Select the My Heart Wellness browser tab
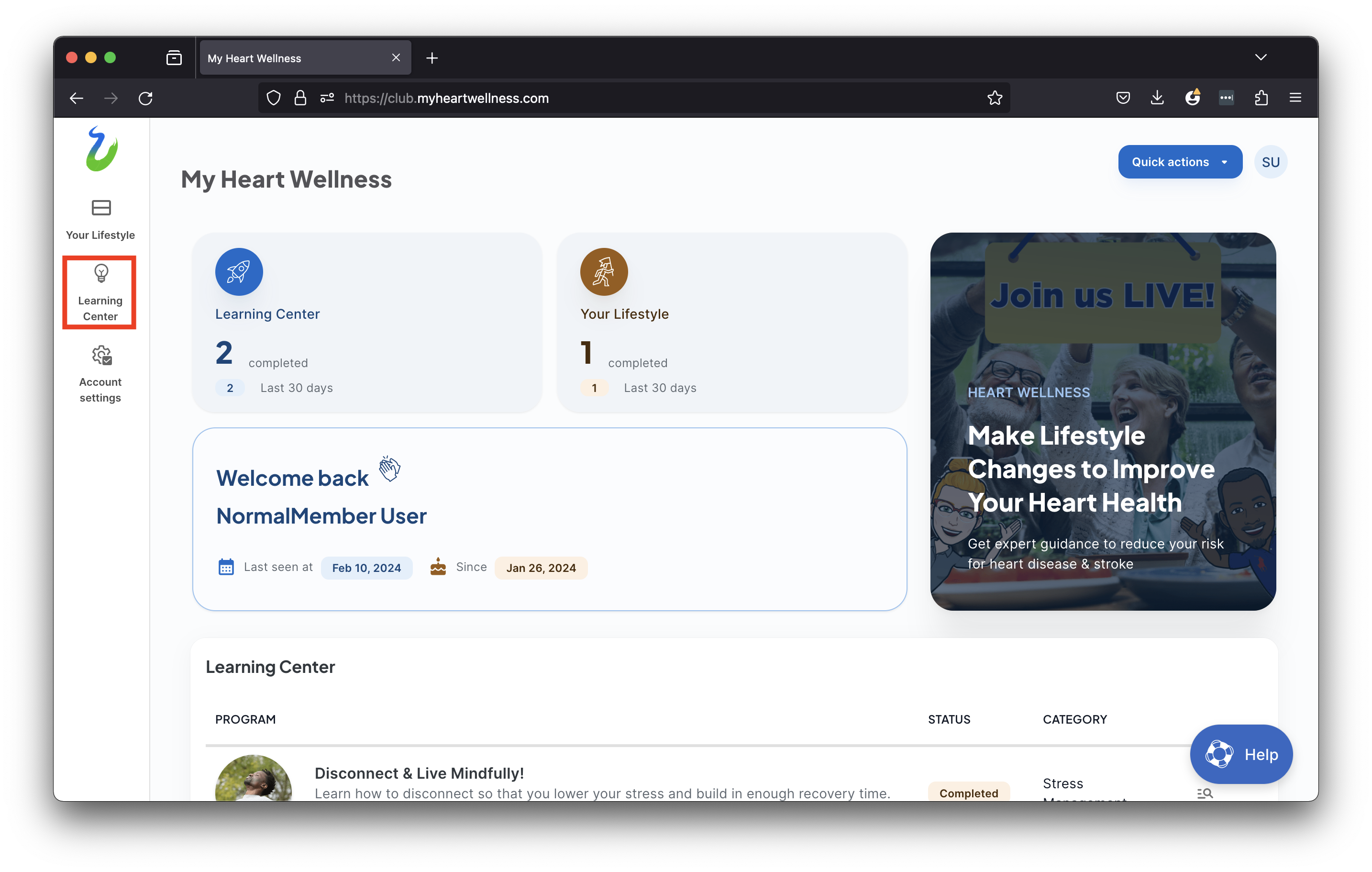Viewport: 1372px width, 872px height. (296, 58)
